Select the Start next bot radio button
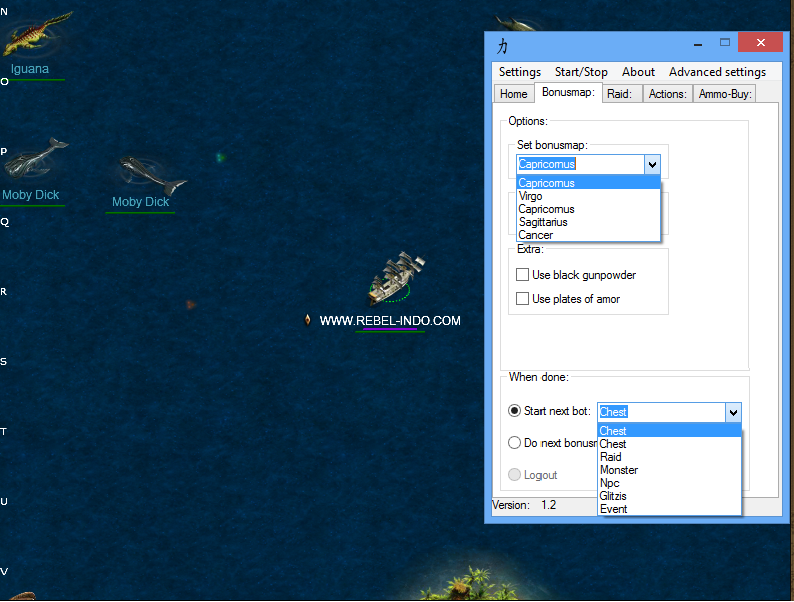This screenshot has height=602, width=794. point(514,411)
